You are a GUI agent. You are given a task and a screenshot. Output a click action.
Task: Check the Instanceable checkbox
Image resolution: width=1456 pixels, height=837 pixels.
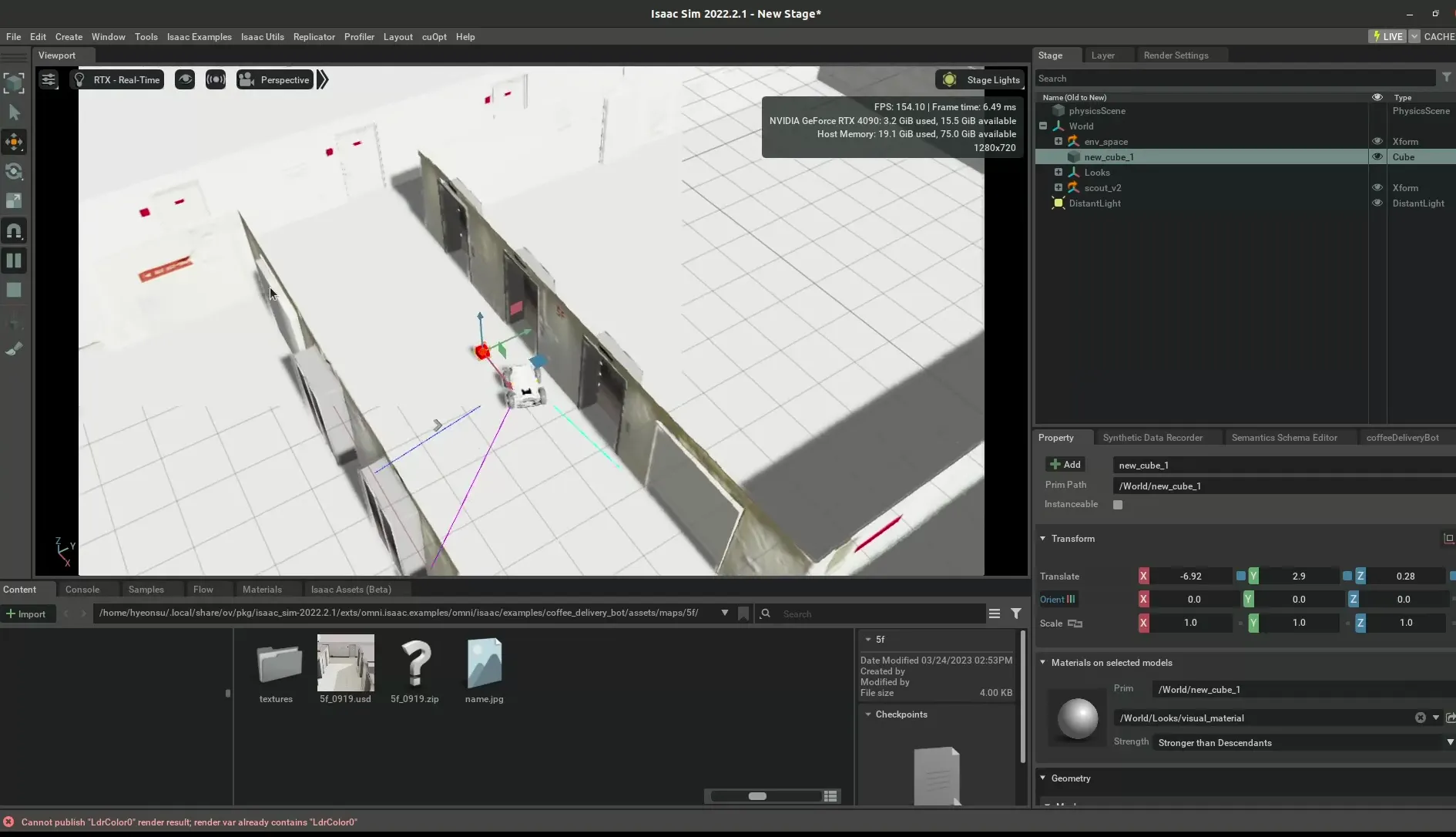tap(1118, 504)
